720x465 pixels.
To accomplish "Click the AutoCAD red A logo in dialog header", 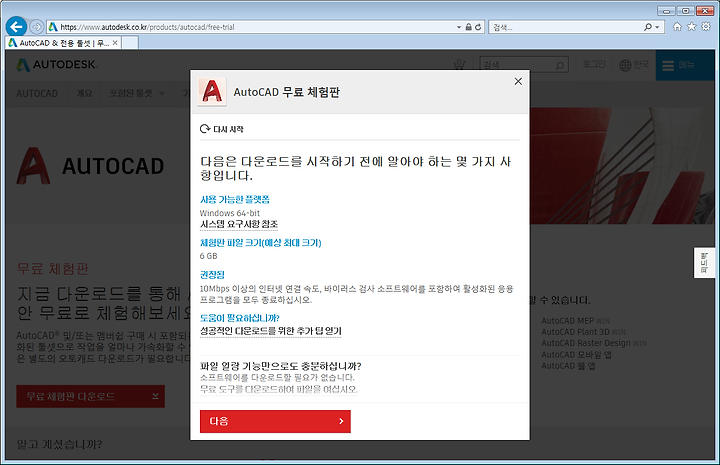I will pos(212,92).
